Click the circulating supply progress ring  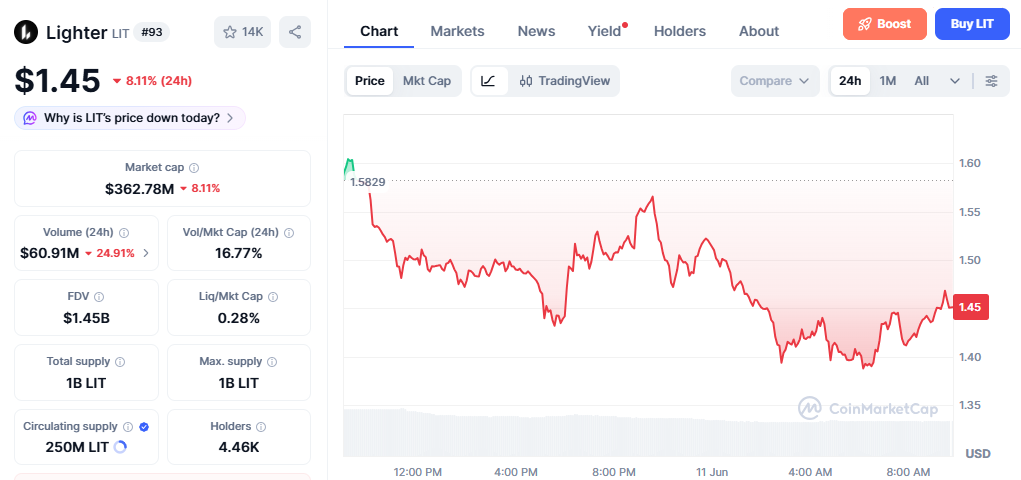coord(120,447)
